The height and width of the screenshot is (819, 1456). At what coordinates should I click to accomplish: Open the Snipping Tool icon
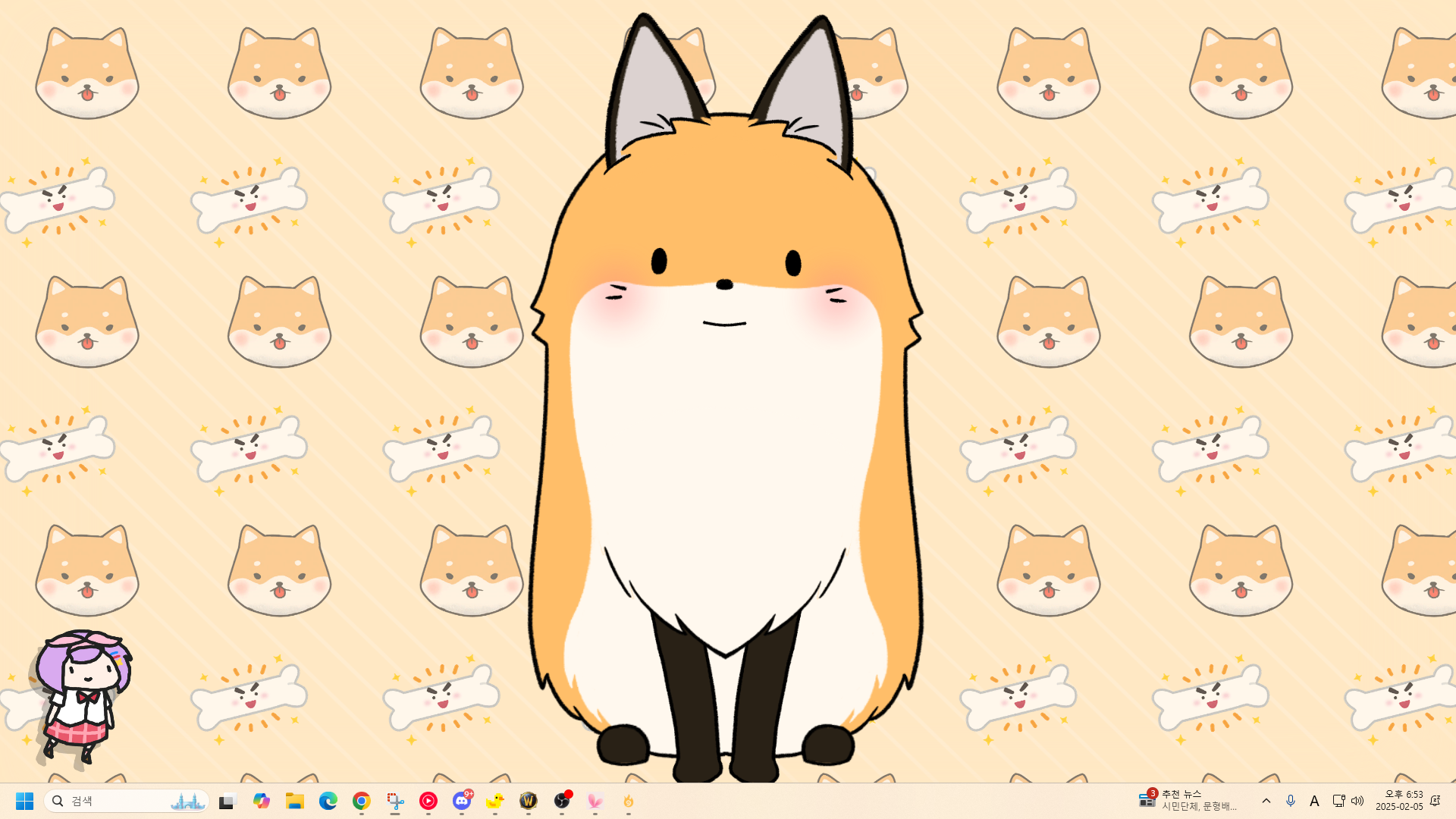tap(395, 801)
